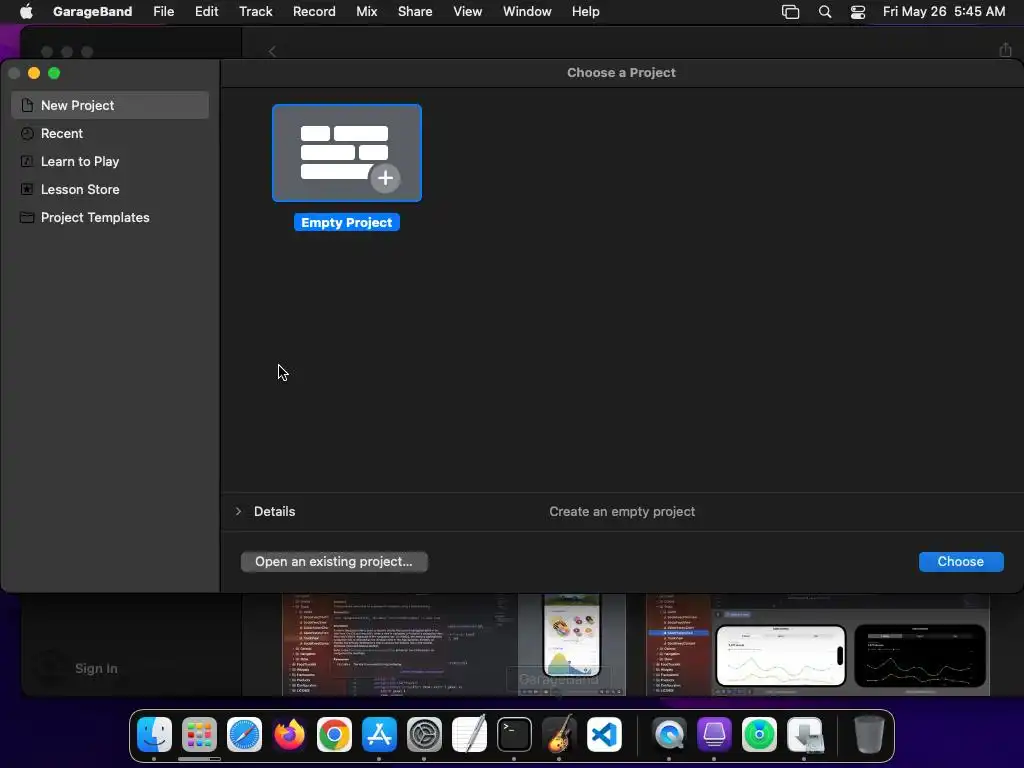Launch Firefox from the Dock
1024x768 pixels.
[289, 735]
